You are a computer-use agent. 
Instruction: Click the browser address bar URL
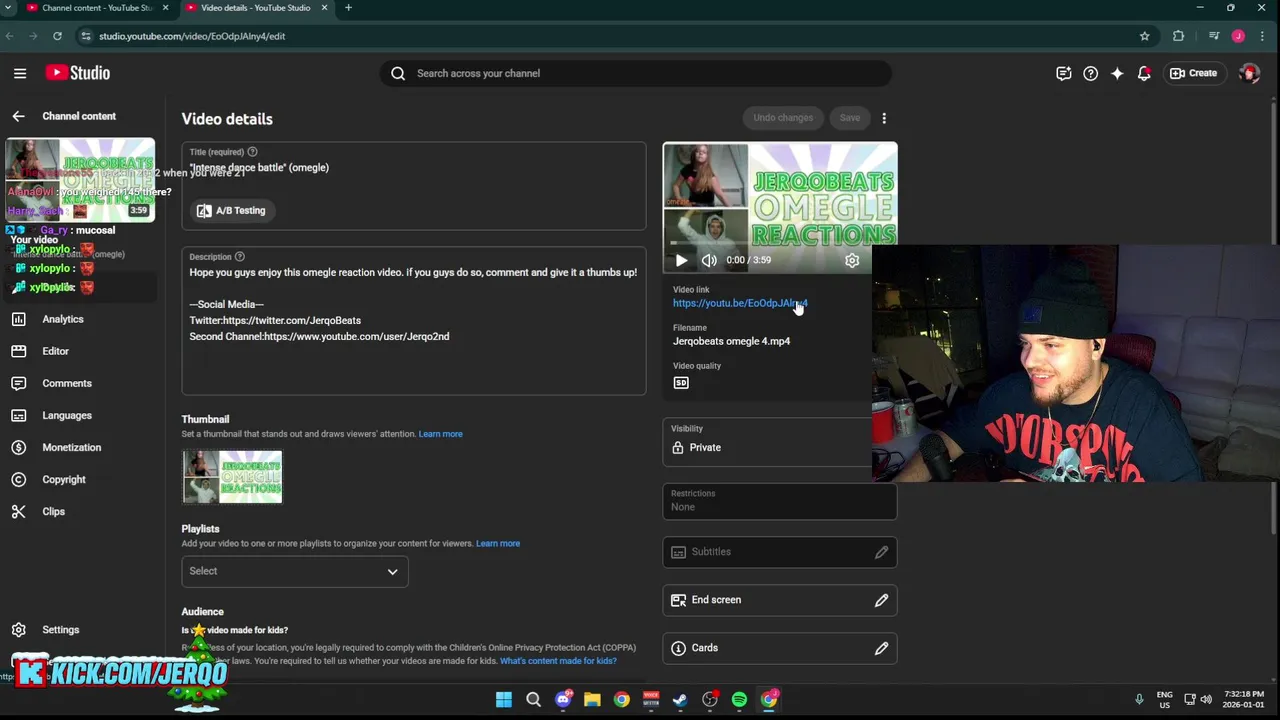pyautogui.click(x=192, y=36)
